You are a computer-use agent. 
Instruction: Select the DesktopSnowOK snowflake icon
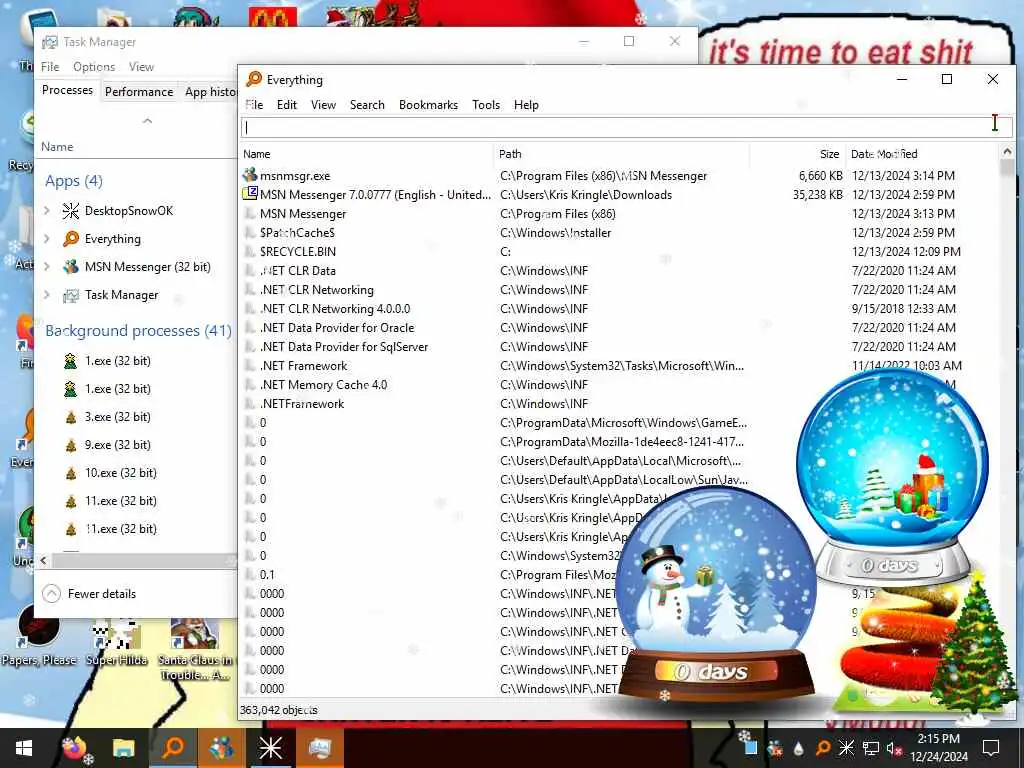pos(71,210)
